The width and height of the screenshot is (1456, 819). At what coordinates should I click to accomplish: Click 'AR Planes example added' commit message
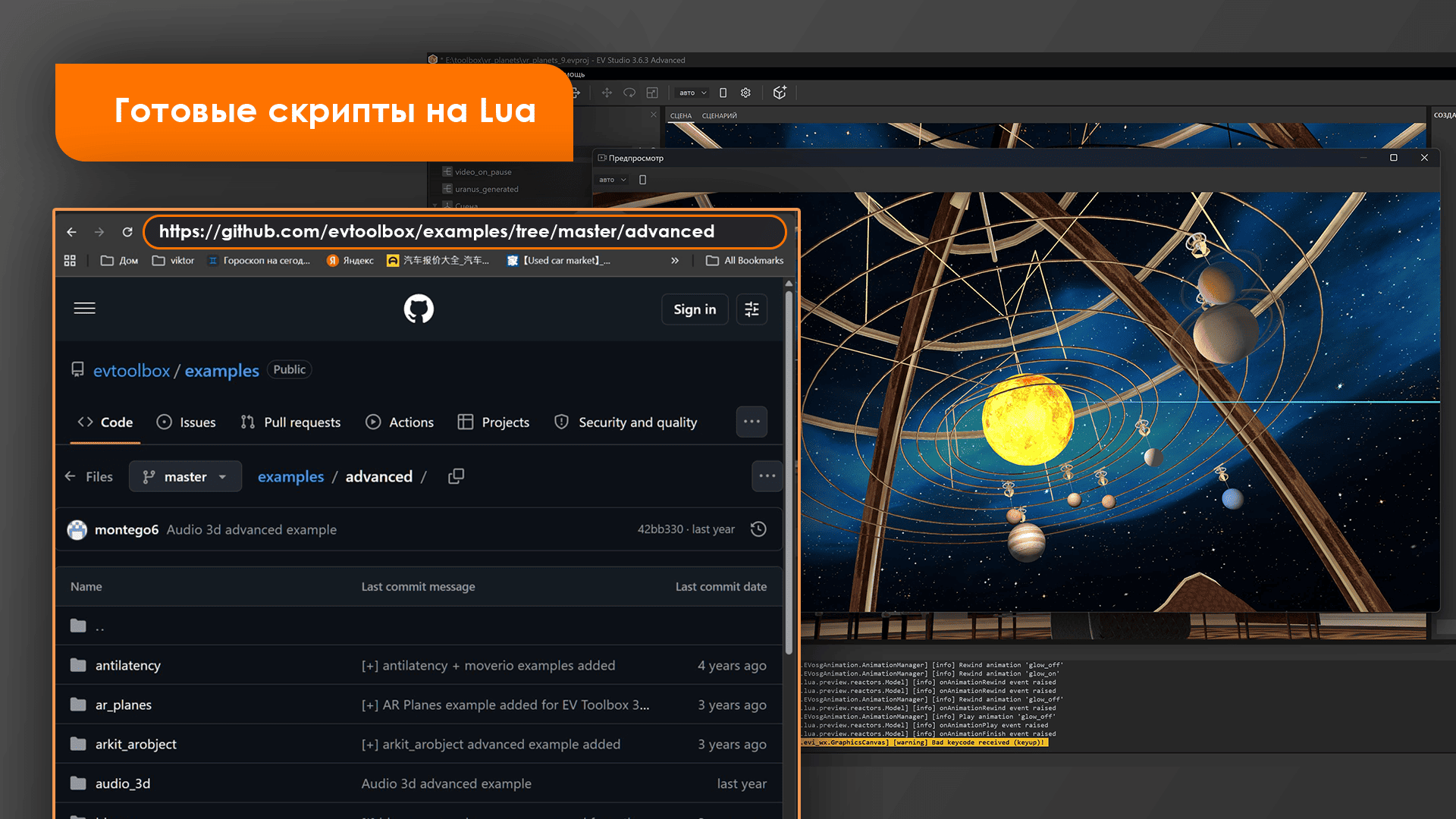[506, 704]
